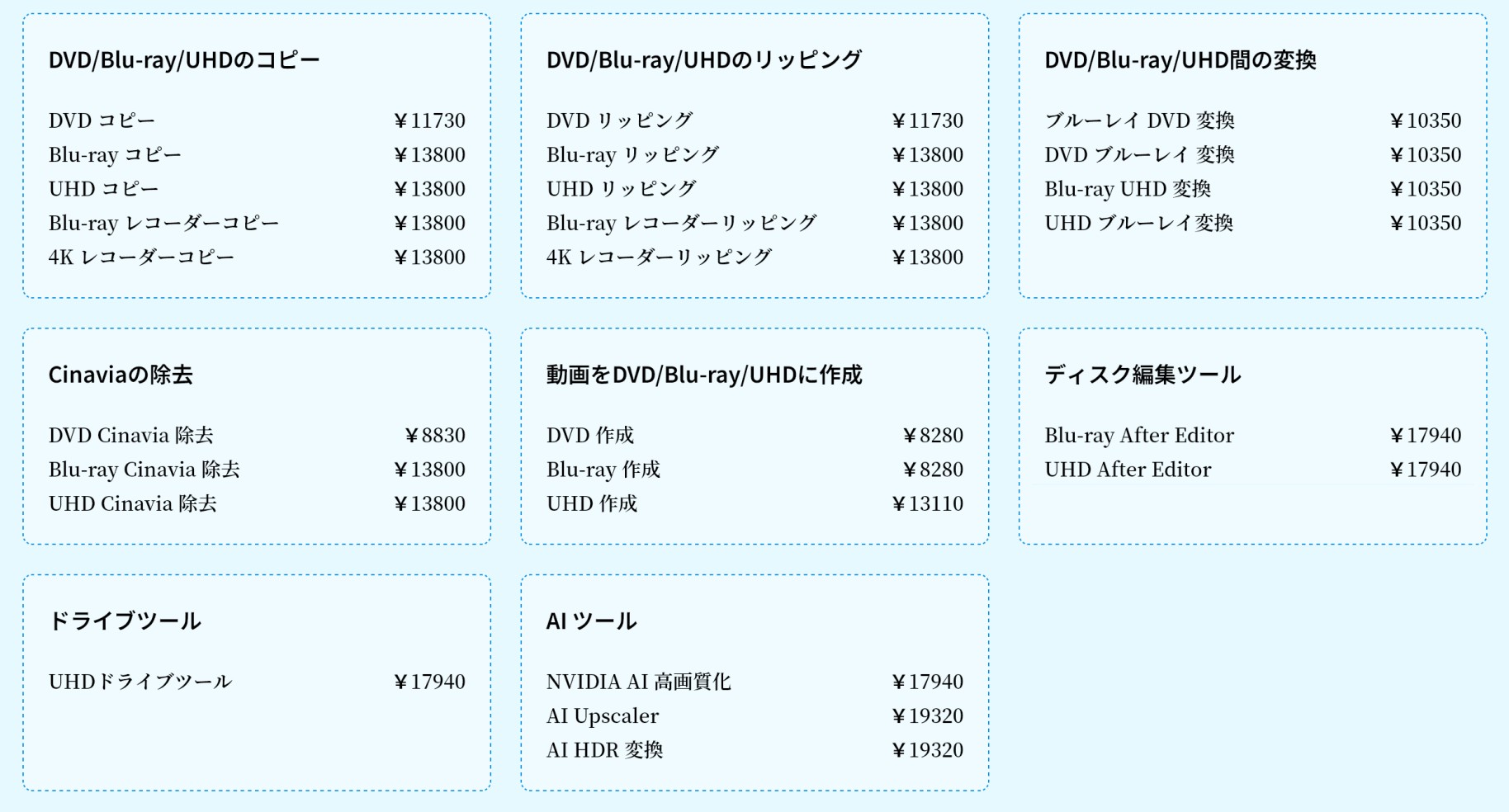Viewport: 1509px width, 812px height.
Task: Click the Cinaviaの除去 section heading
Action: (x=121, y=375)
